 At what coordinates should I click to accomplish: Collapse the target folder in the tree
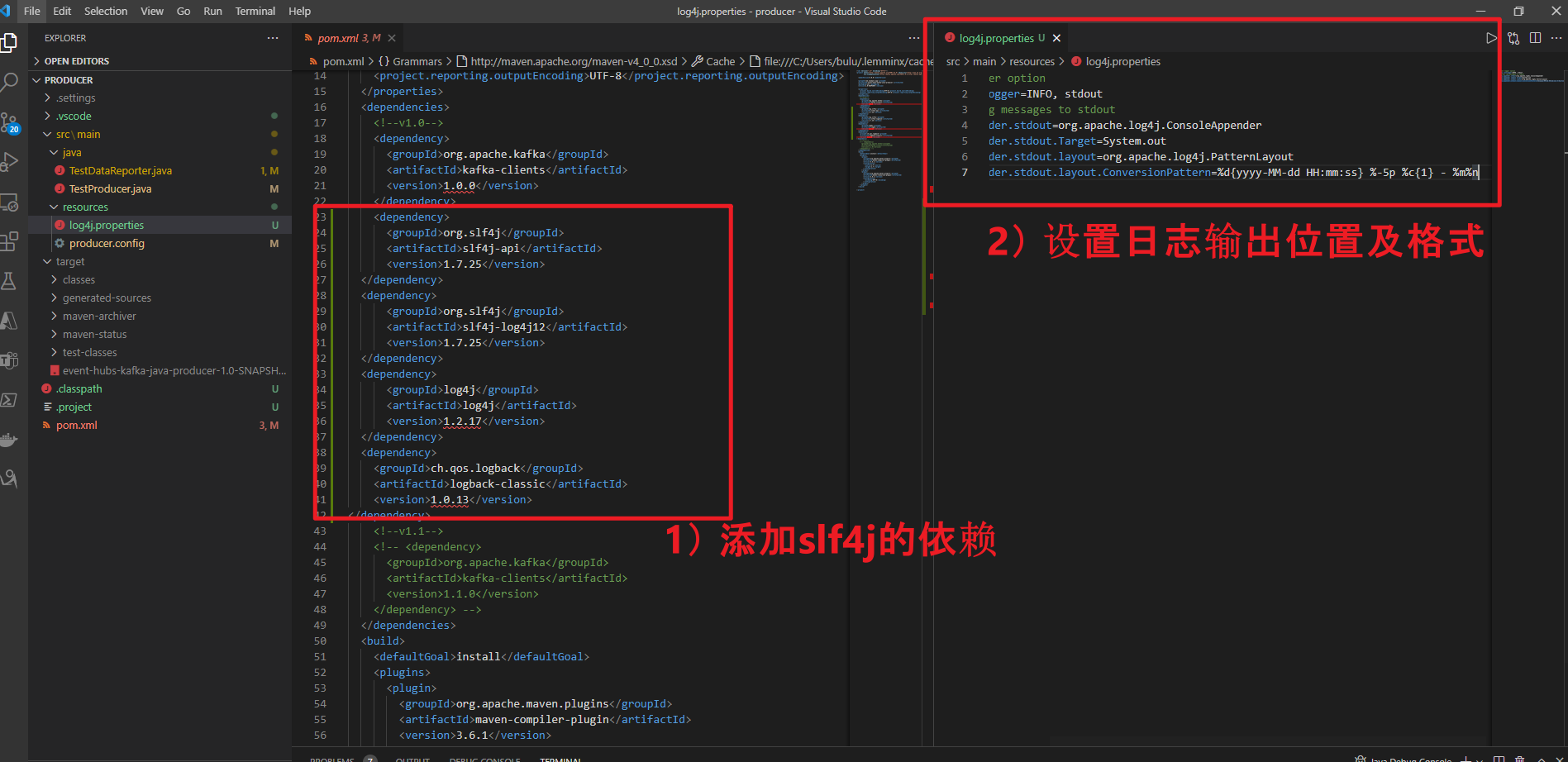tap(70, 262)
